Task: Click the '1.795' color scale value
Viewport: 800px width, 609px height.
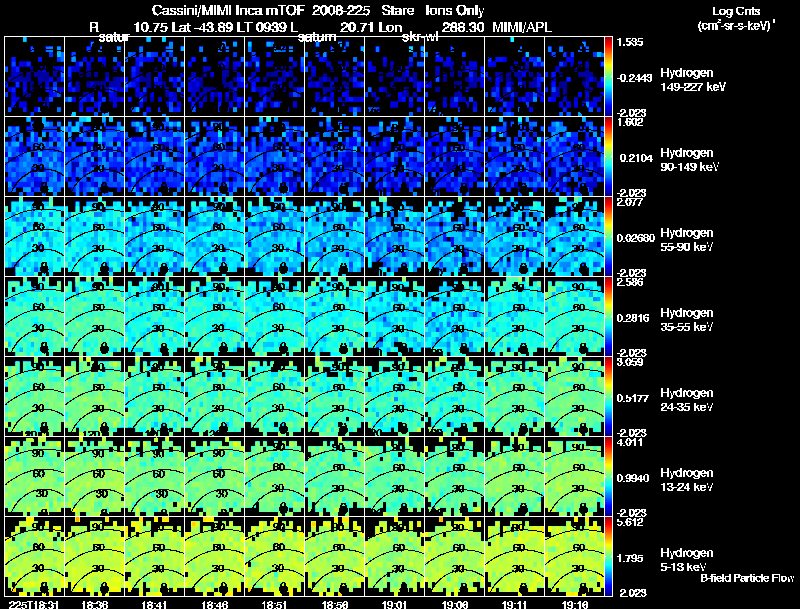Action: pyautogui.click(x=632, y=559)
